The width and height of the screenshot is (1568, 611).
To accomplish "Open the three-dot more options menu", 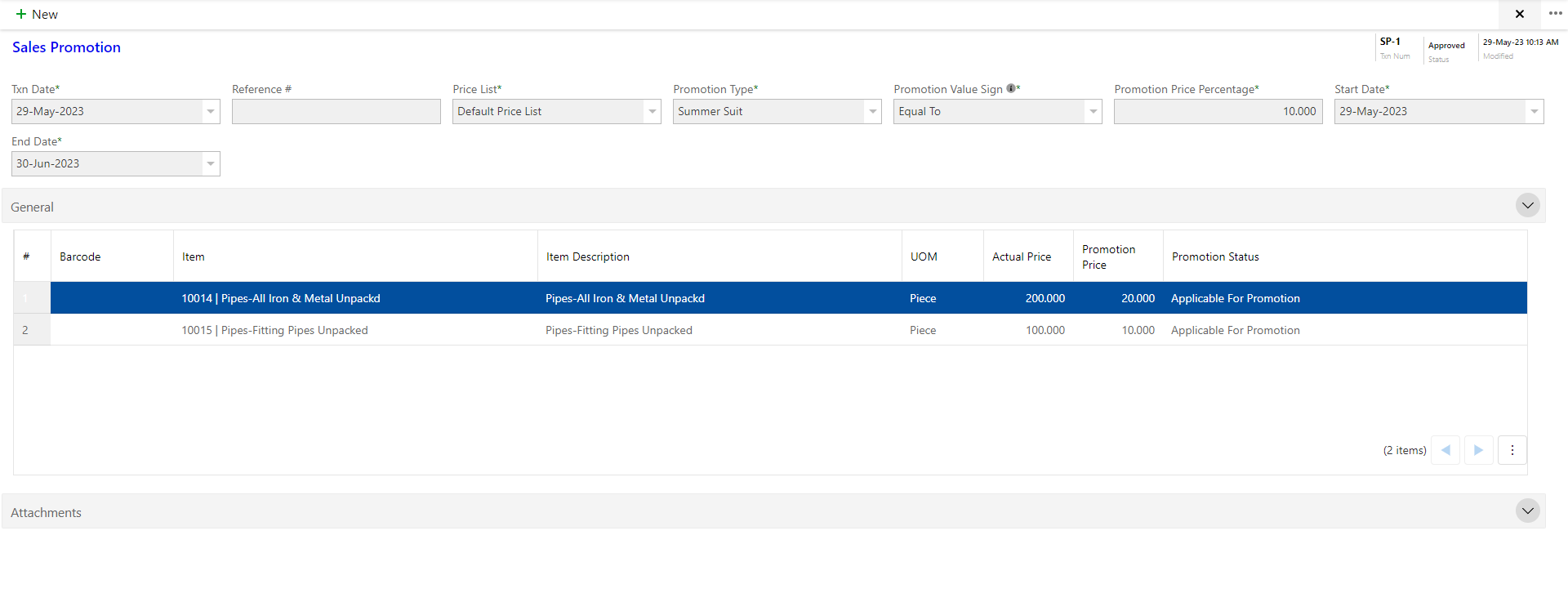I will (x=1555, y=14).
